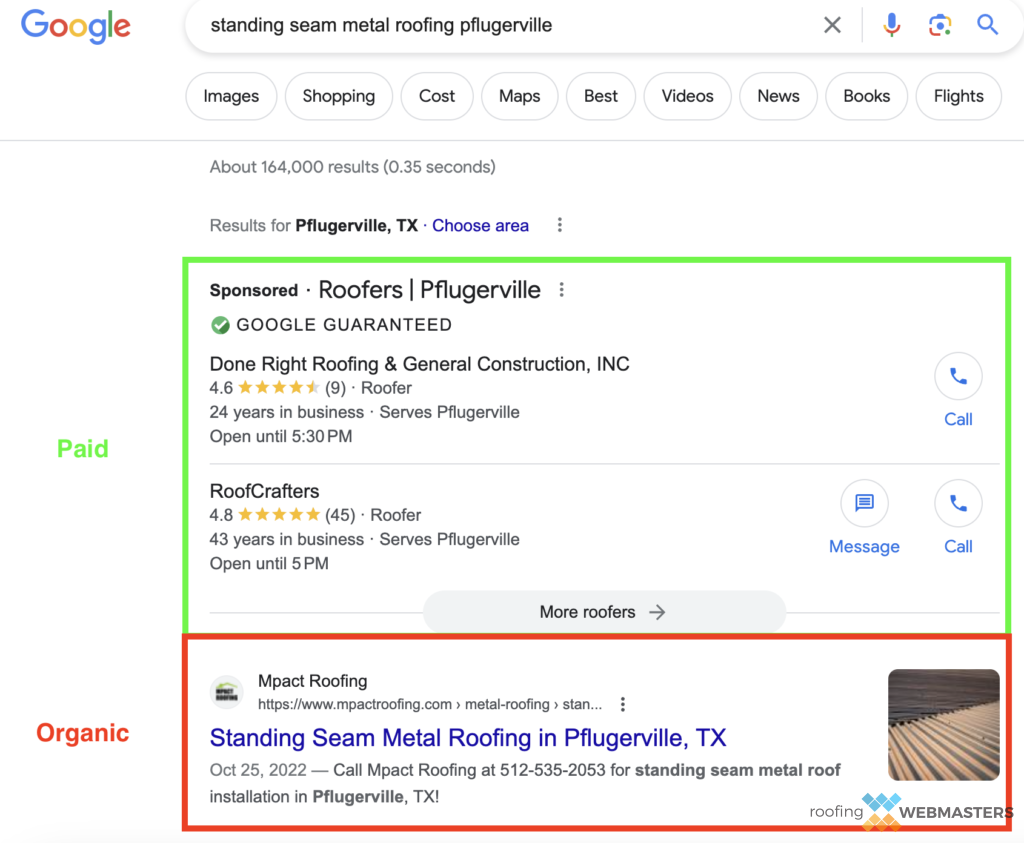Screen dimensions: 1024x843
Task: Open options dots beside Mpact Roofing URL
Action: tap(623, 705)
